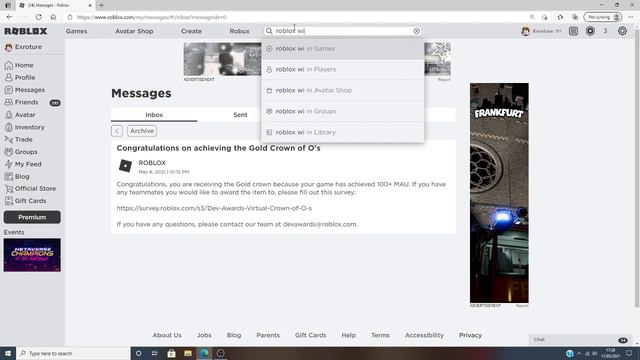Open the Metaverse Champions event thumbnail
This screenshot has height=360, width=640.
pyautogui.click(x=32, y=255)
